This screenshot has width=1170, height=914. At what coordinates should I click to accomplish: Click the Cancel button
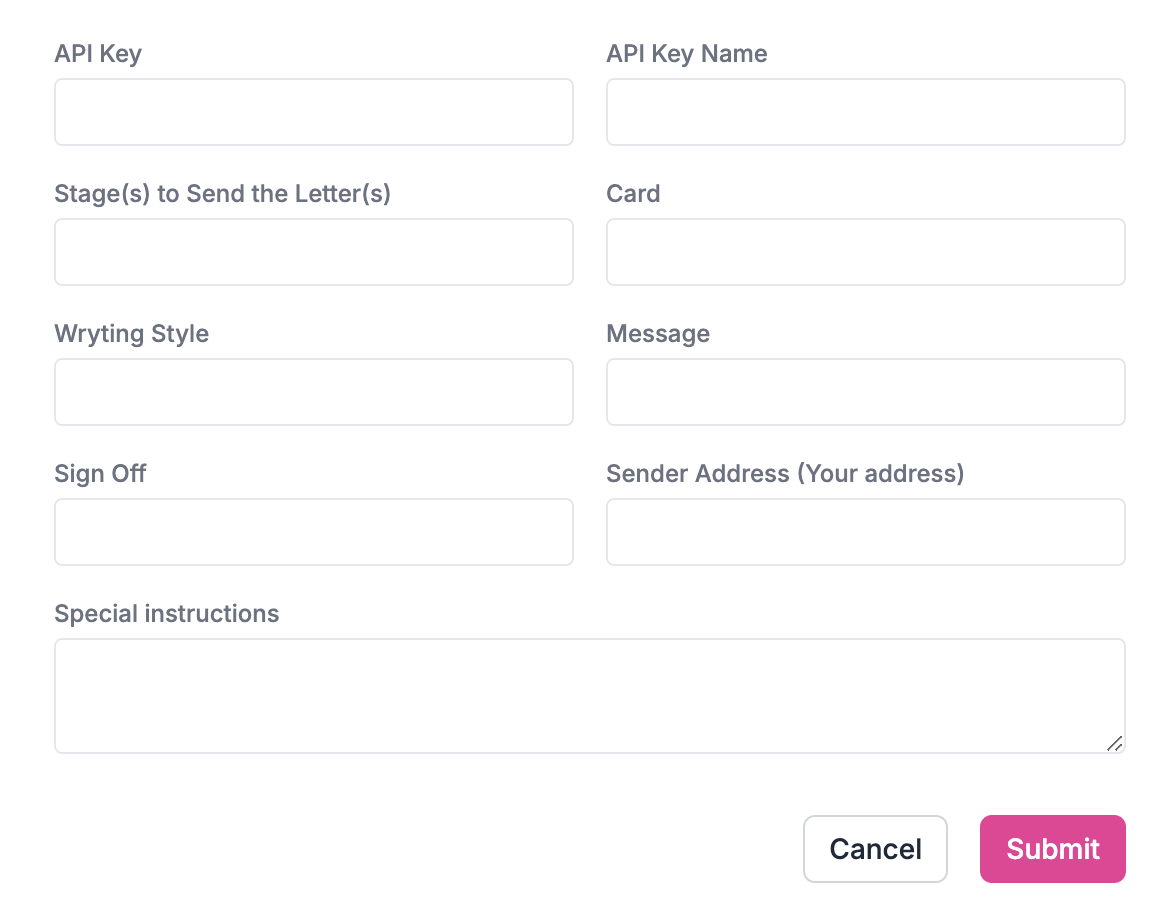(x=875, y=848)
